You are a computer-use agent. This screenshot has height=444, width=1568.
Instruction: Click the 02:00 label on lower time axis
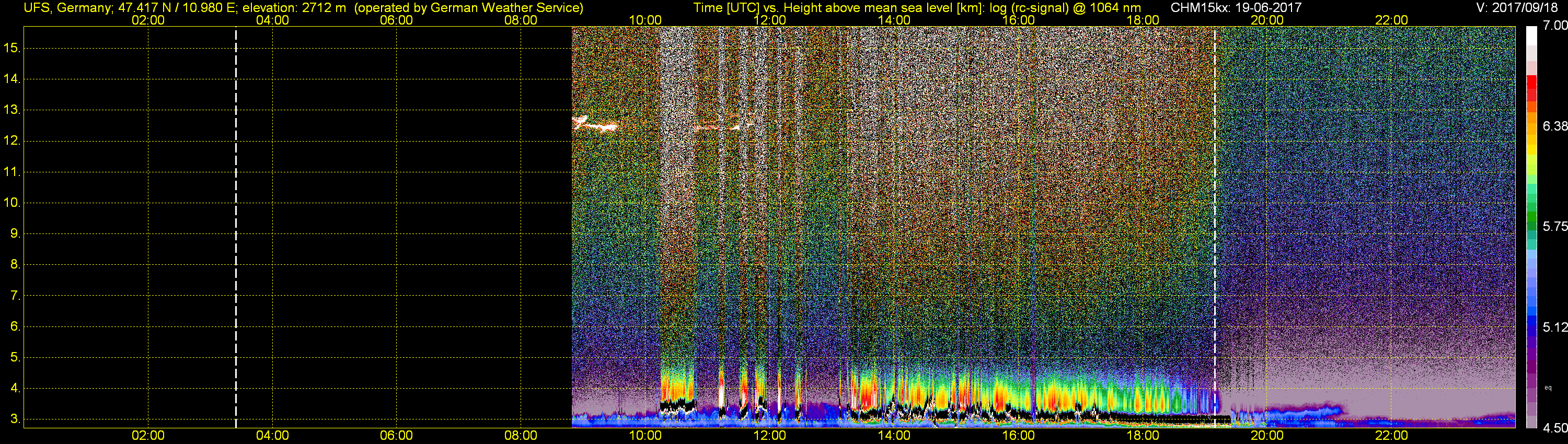[148, 436]
